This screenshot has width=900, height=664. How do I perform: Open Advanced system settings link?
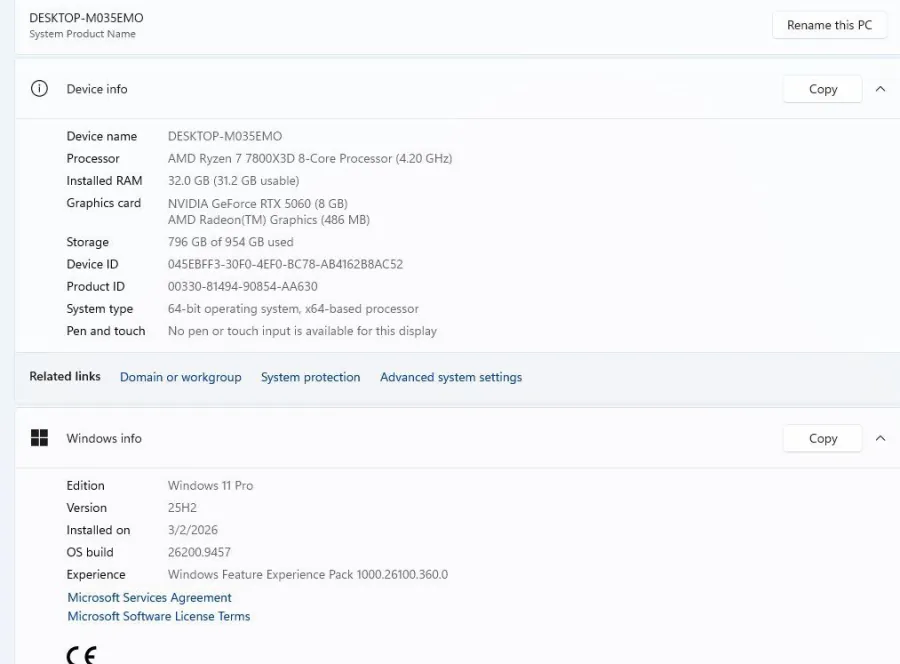coord(451,377)
